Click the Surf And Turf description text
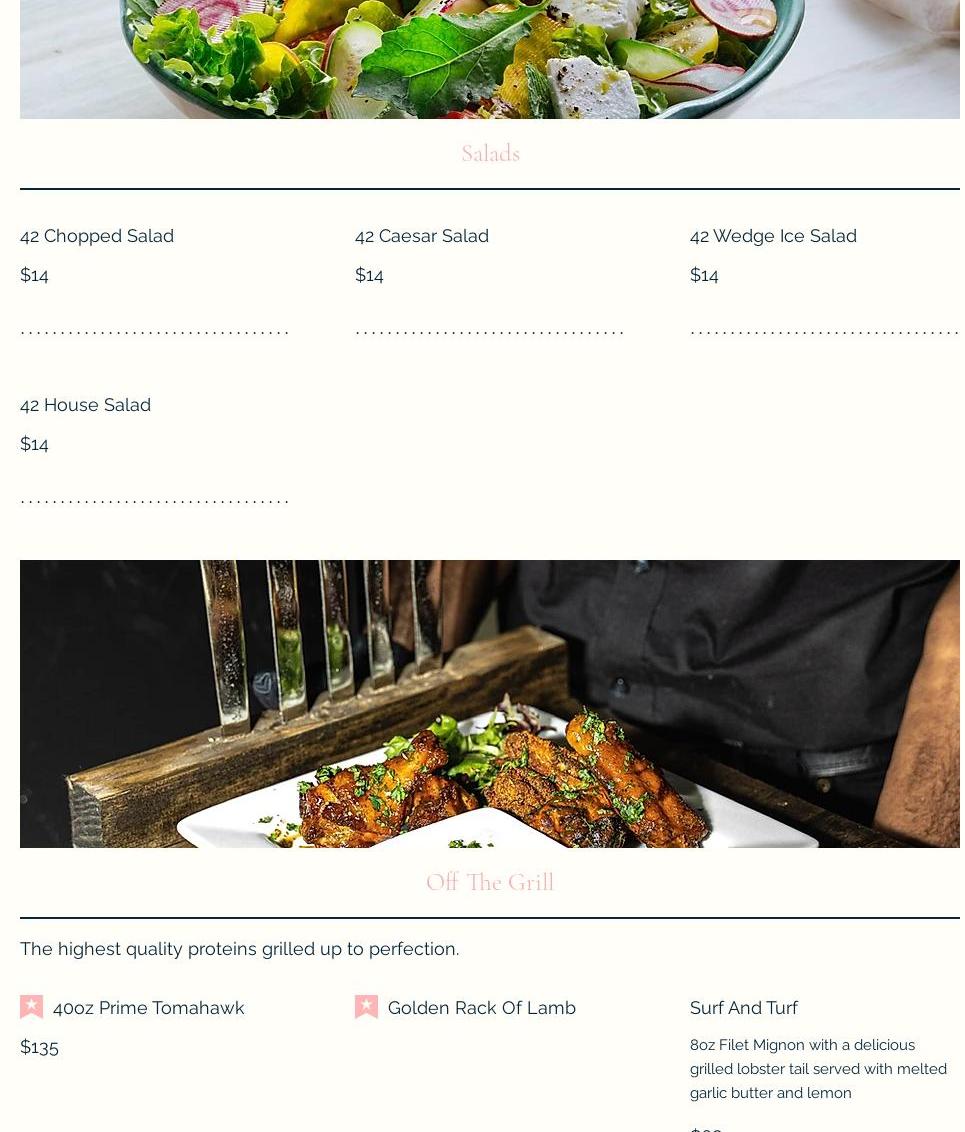 (x=818, y=1068)
